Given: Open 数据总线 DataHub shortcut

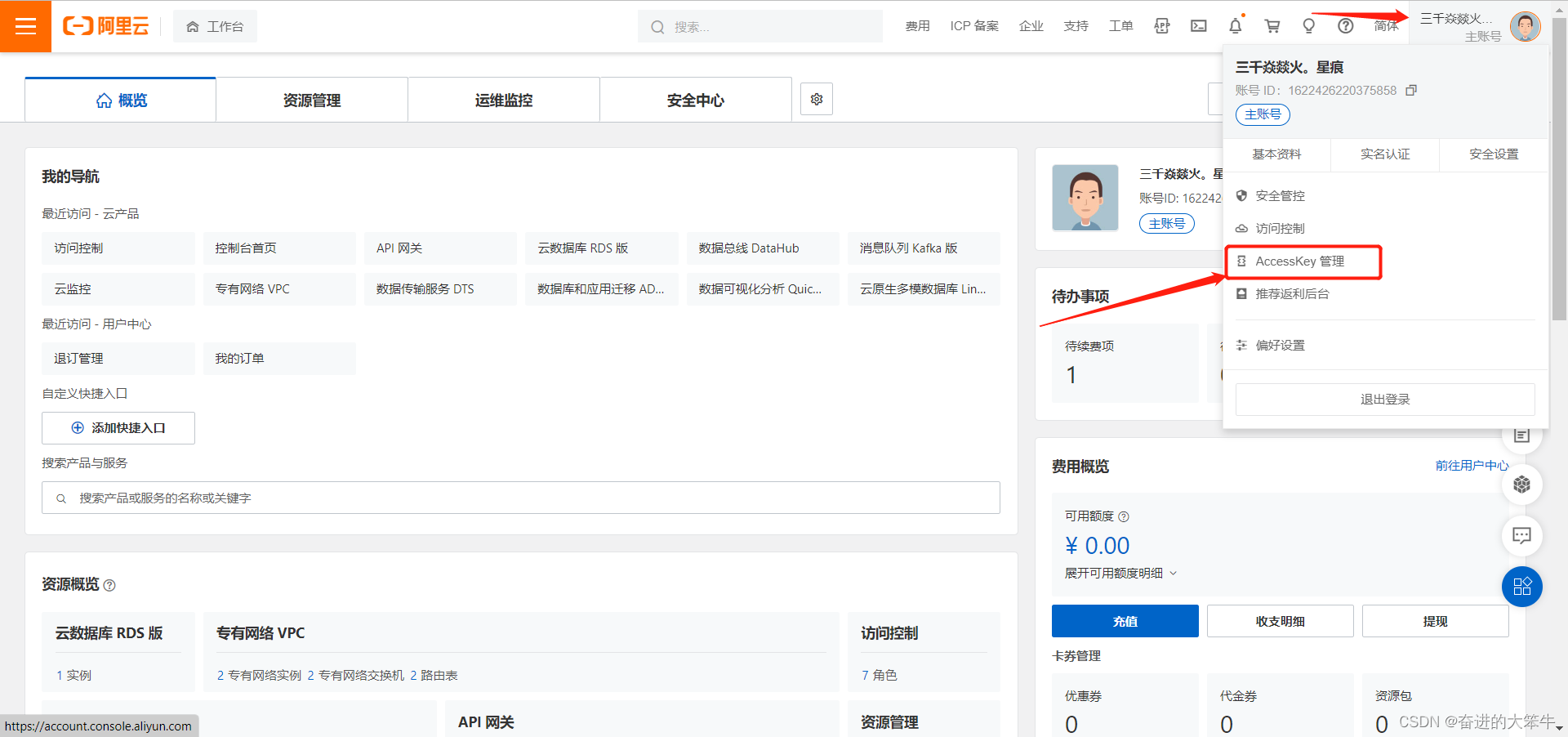Looking at the screenshot, I should [763, 248].
